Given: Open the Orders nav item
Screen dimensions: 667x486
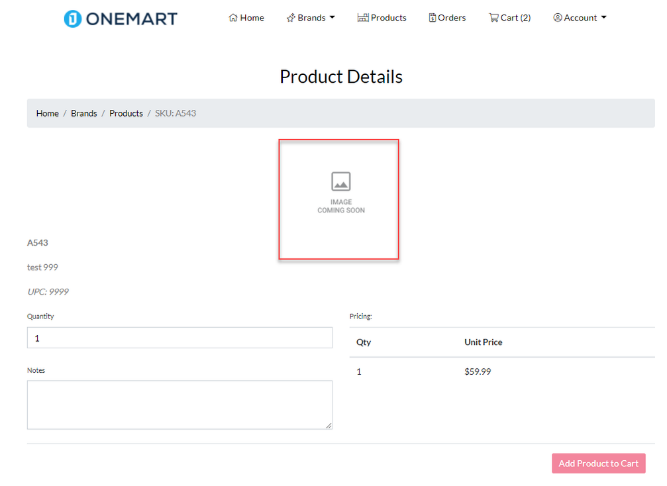Looking at the screenshot, I should [x=447, y=18].
